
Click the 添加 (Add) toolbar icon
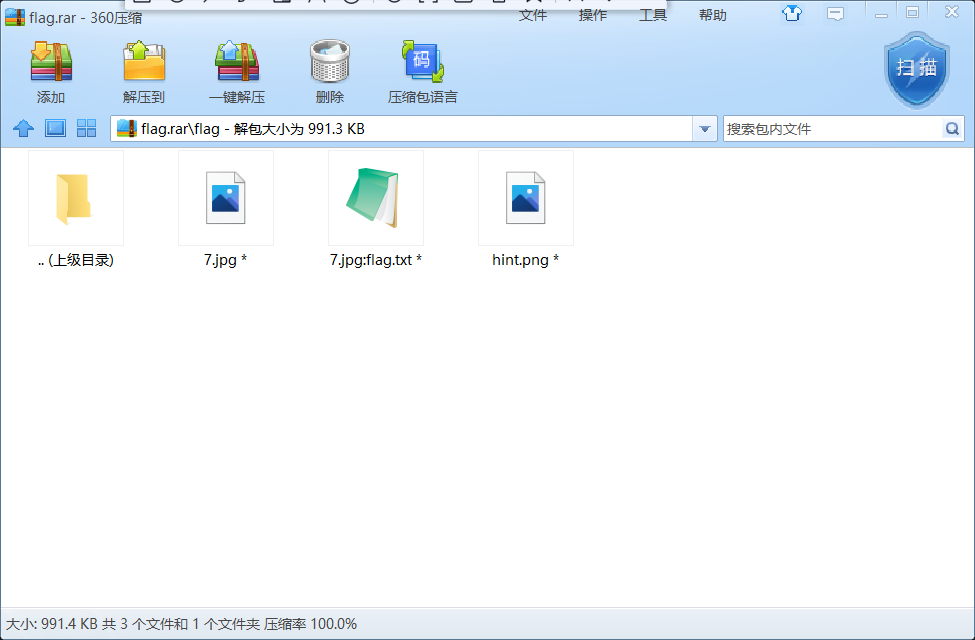[51, 61]
